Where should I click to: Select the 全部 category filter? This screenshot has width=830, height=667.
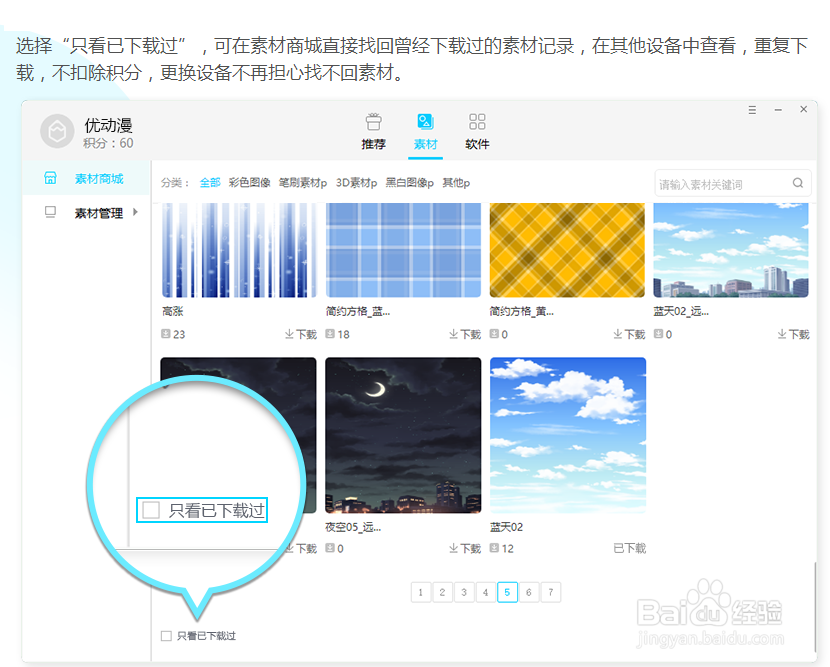click(x=210, y=183)
